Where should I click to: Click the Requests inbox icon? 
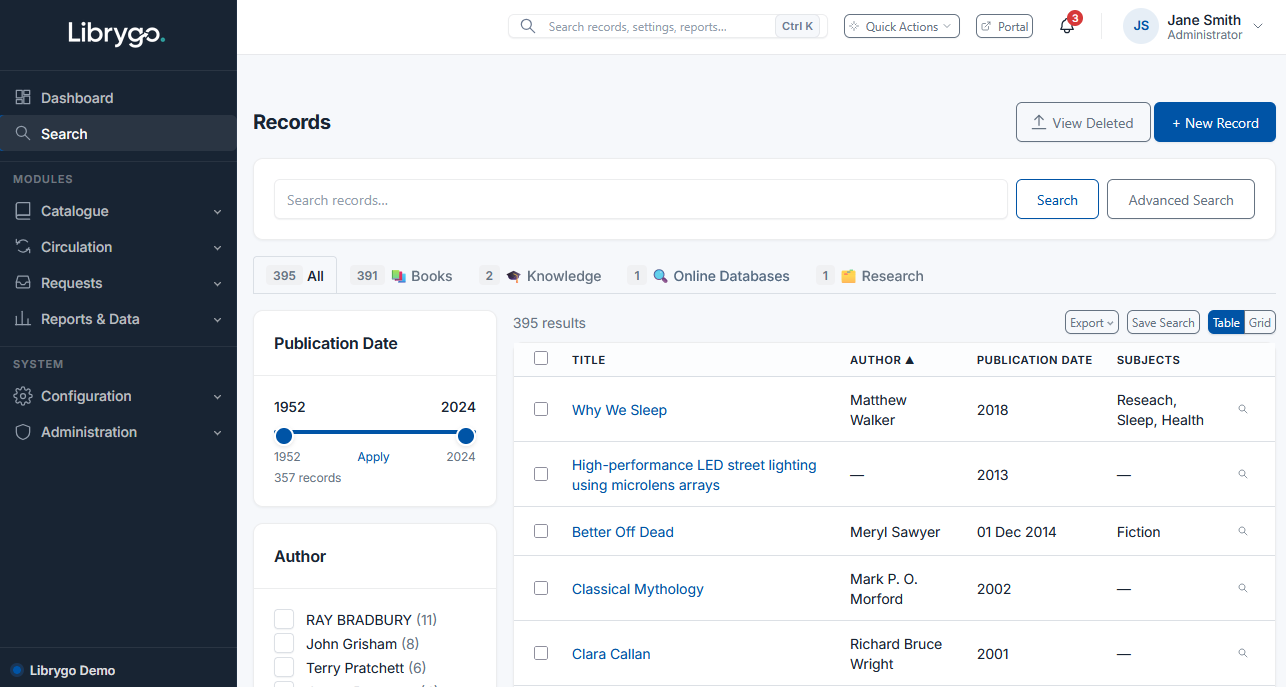(x=23, y=283)
